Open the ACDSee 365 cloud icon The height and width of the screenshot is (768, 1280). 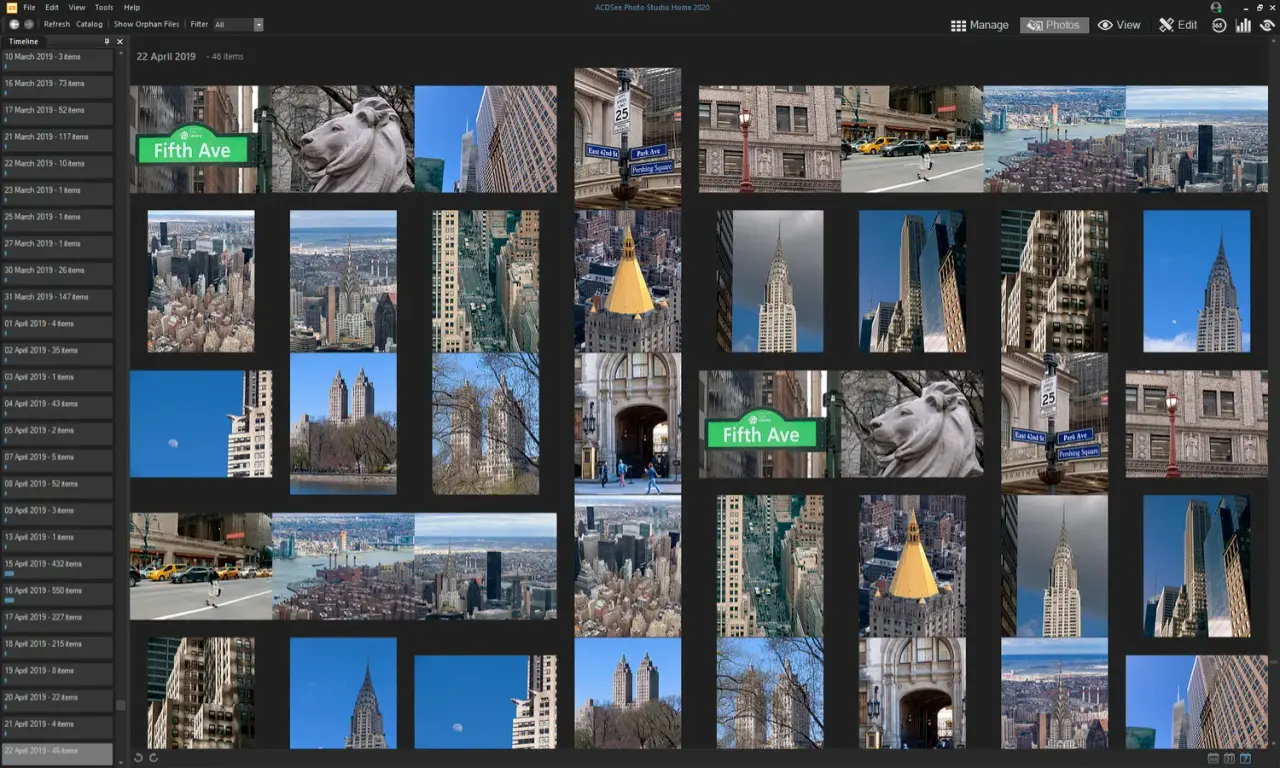coord(1218,25)
